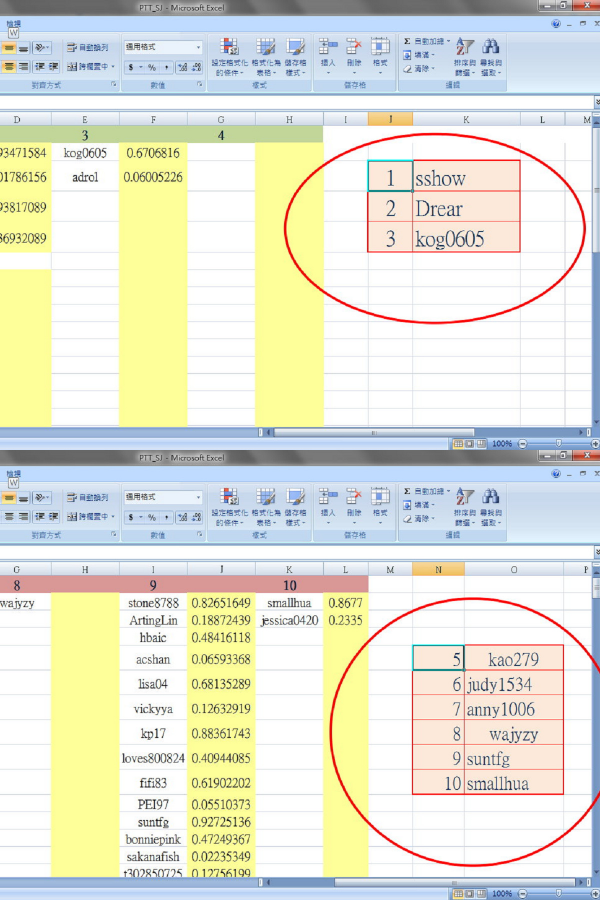
Task: Open Conditional Formatting in the upper window
Action: coord(230,57)
